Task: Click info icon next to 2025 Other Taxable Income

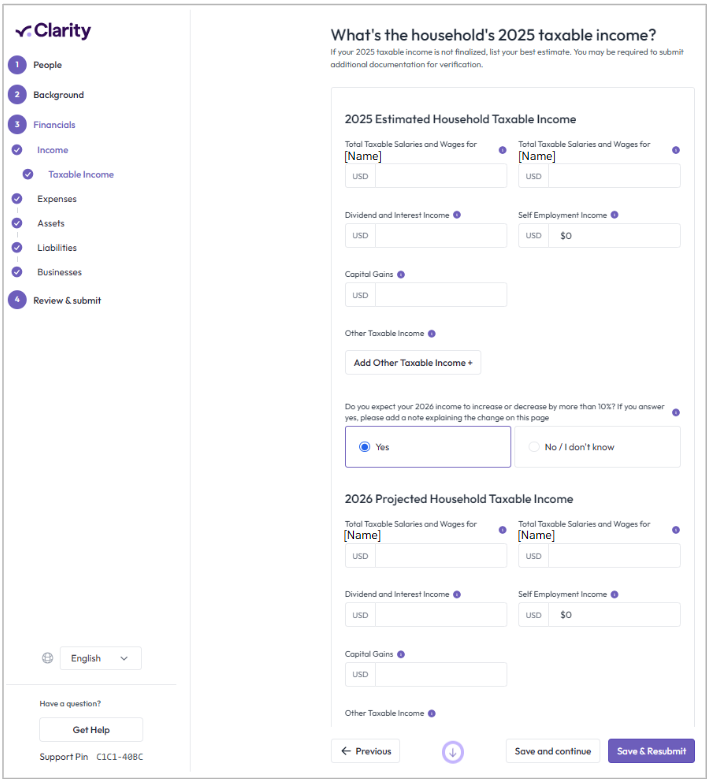Action: pyautogui.click(x=432, y=334)
